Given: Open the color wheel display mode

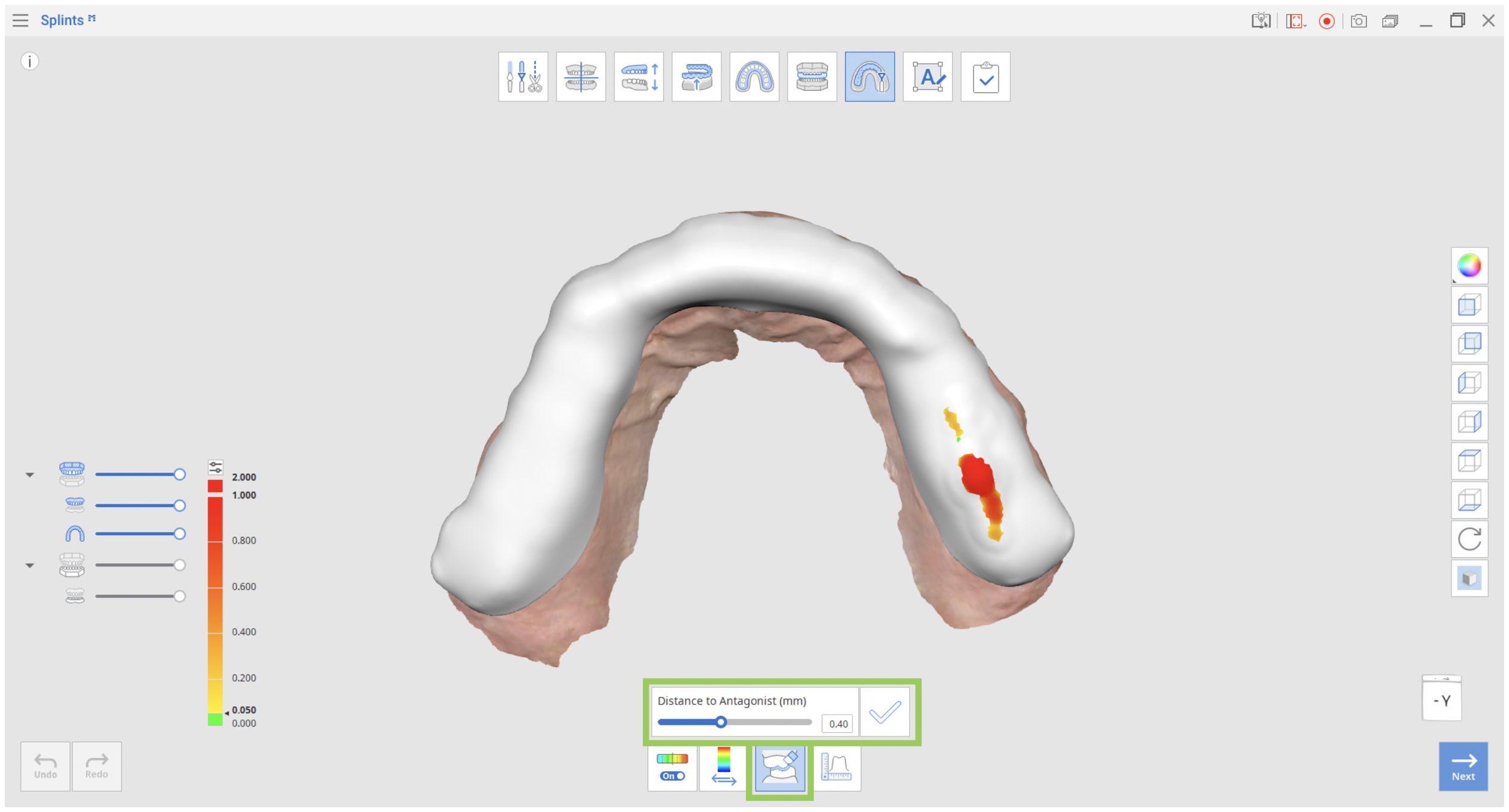Looking at the screenshot, I should click(1469, 265).
